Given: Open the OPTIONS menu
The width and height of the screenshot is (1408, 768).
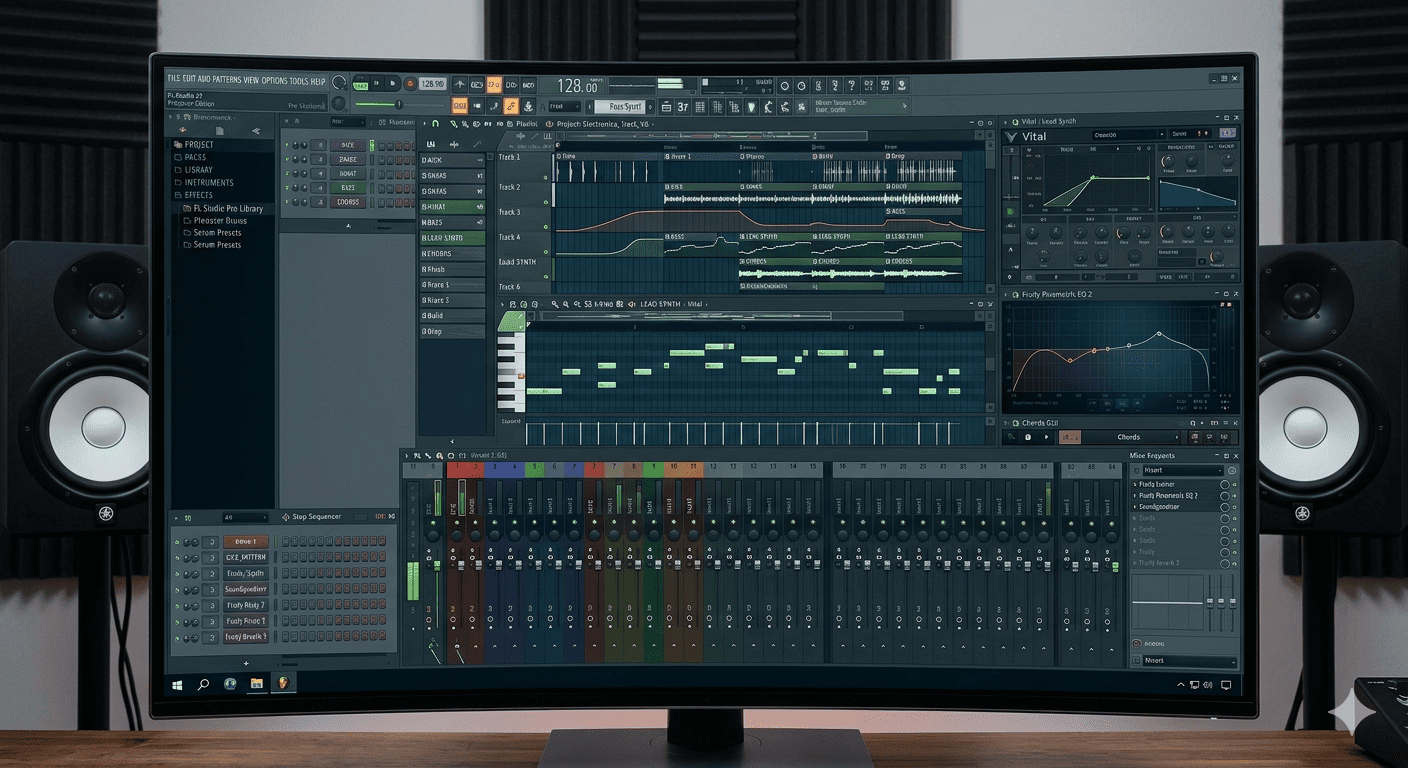Looking at the screenshot, I should click(274, 79).
